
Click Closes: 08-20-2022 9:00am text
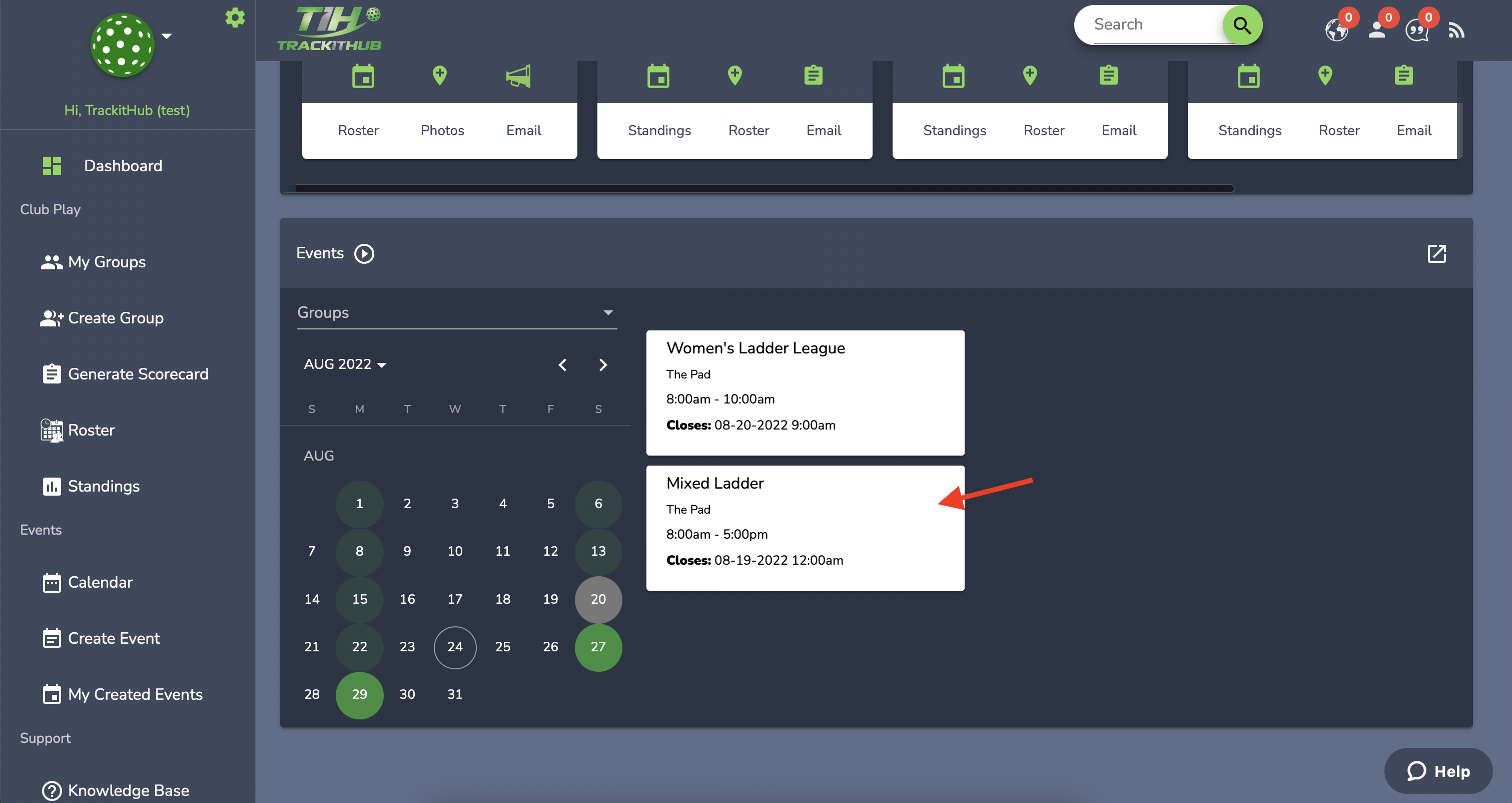[750, 426]
